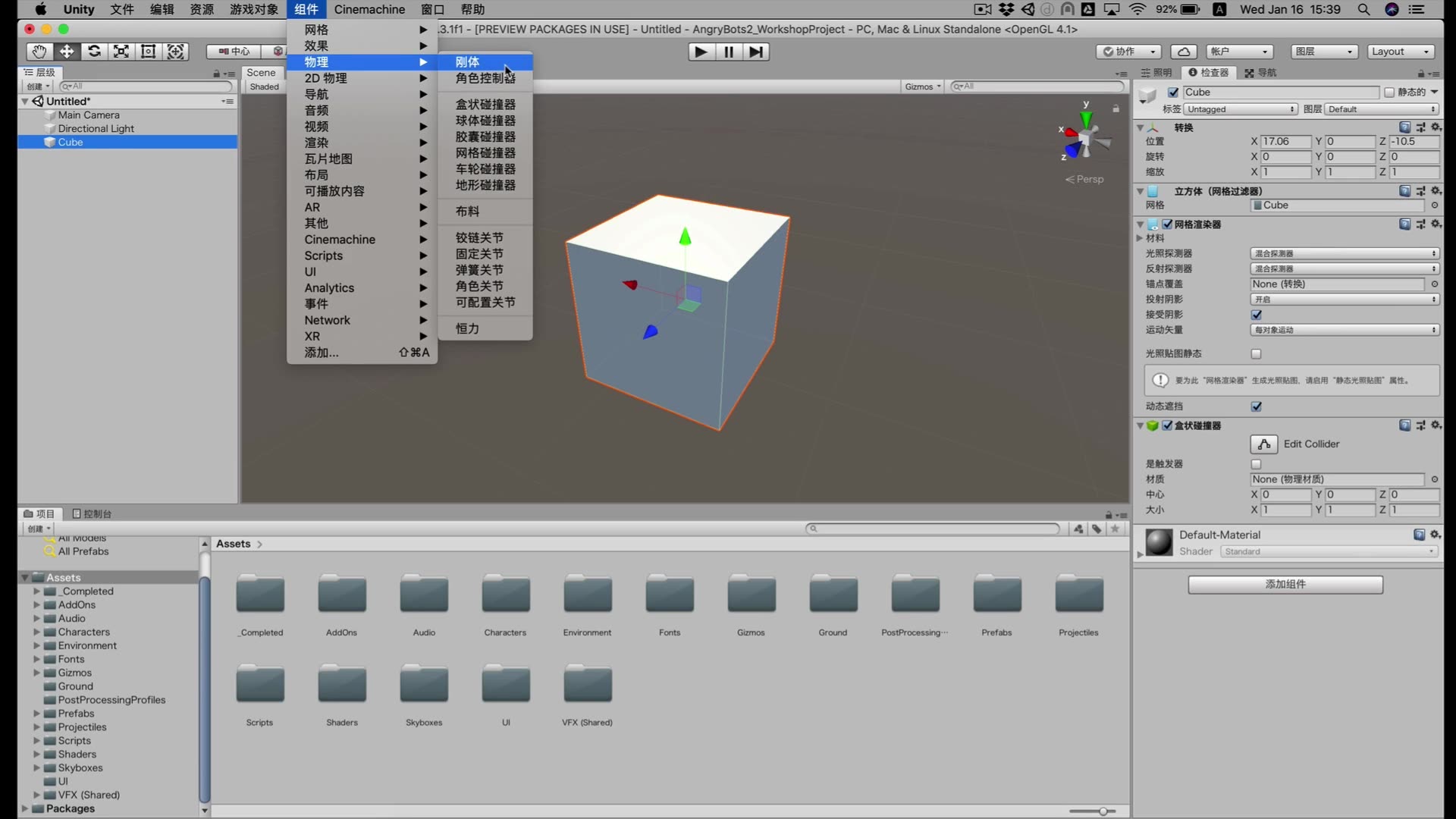The width and height of the screenshot is (1456, 819).
Task: Choose 刚体 from physics submenu
Action: pyautogui.click(x=468, y=62)
